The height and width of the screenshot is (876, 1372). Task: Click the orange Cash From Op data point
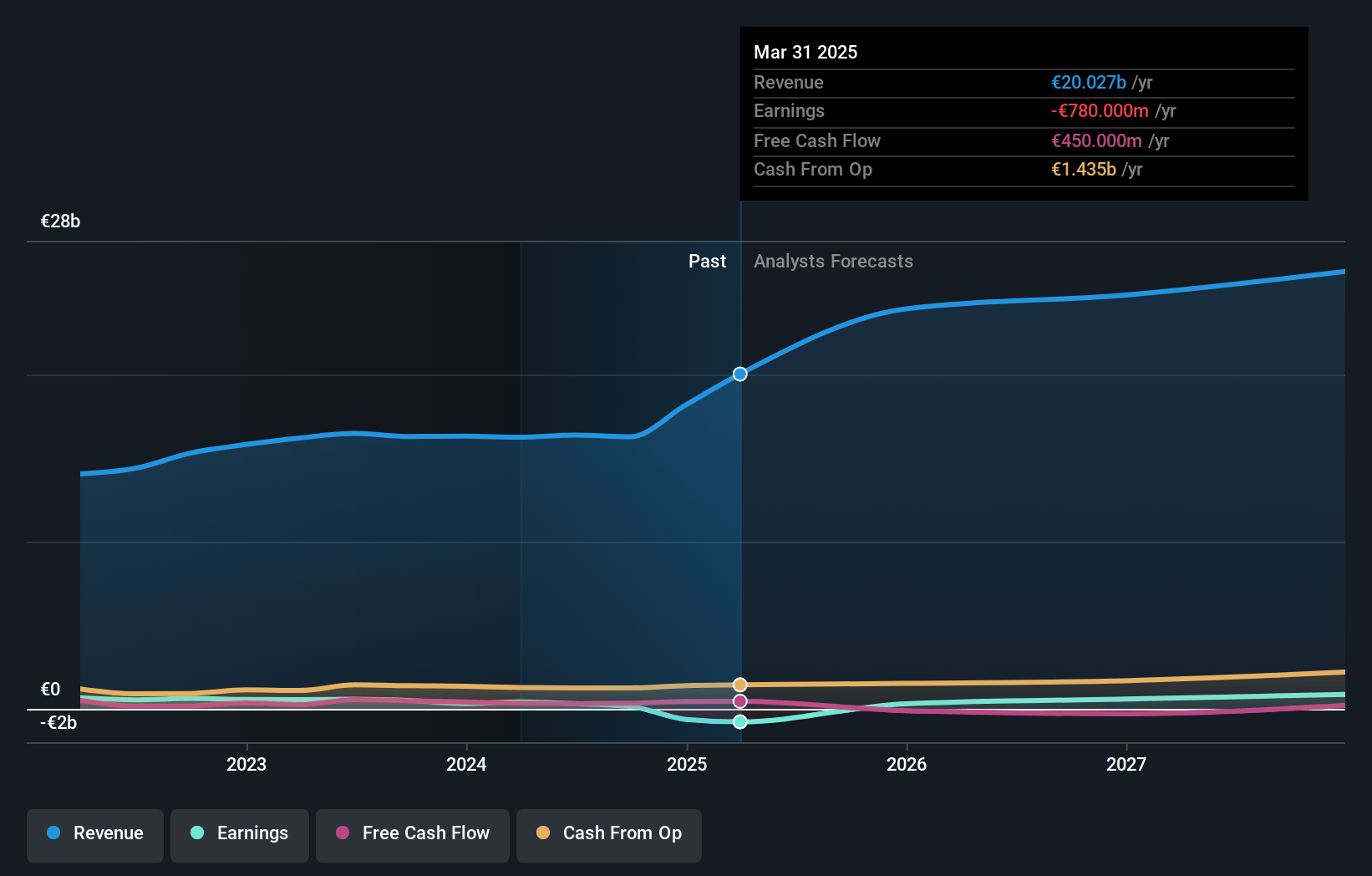pos(740,685)
